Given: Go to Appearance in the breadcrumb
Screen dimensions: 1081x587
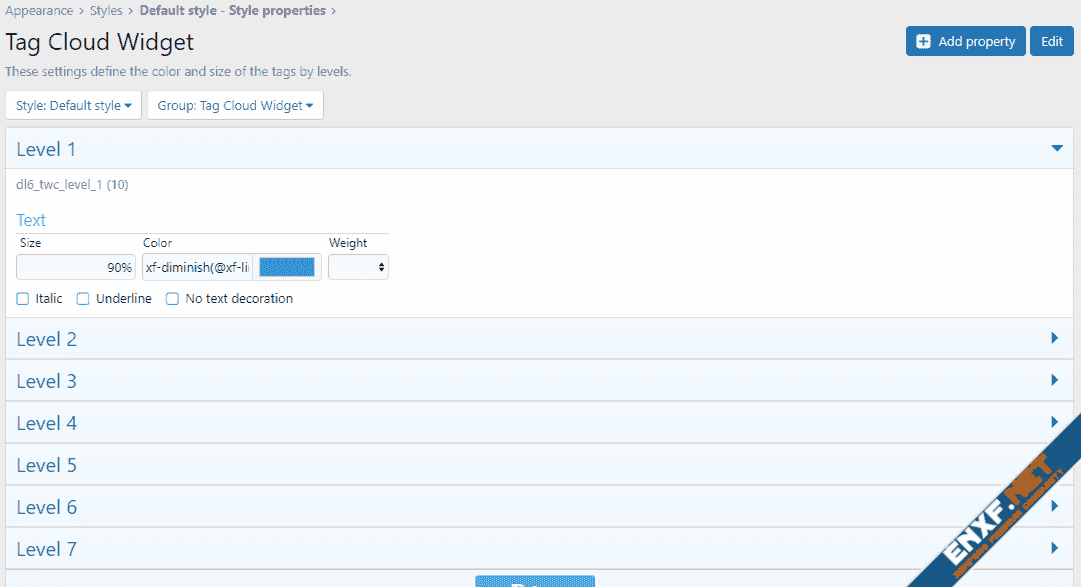Looking at the screenshot, I should 39,11.
